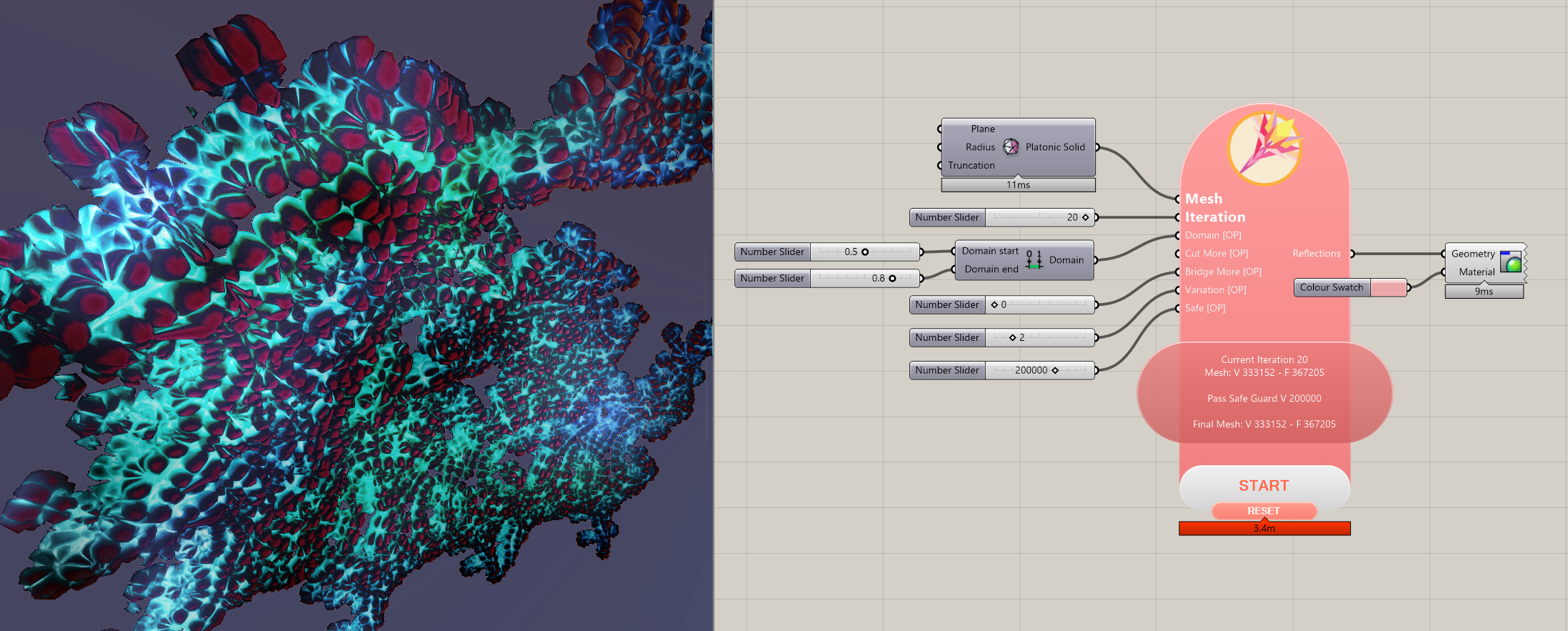The image size is (1568, 631).
Task: Click the Pass Safe Guard V 200000 text
Action: click(1264, 399)
